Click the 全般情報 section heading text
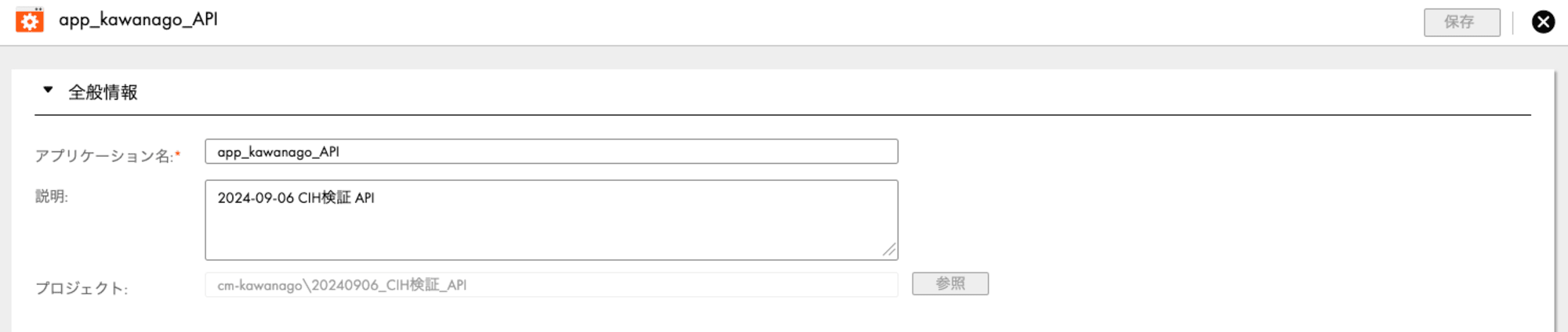 pos(103,92)
